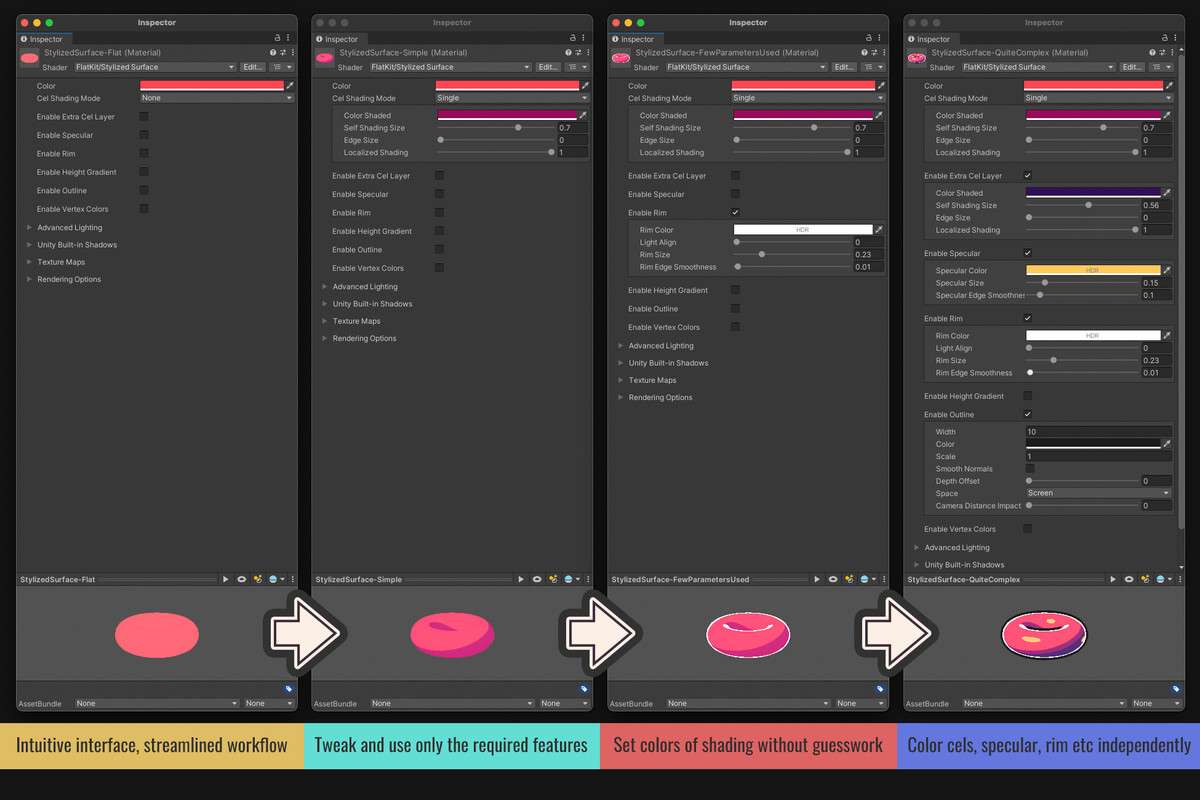Open Cel Shading Mode dropdown in StylizedSurface-FewParametersUsed
Screen dimensions: 1200x800
[809, 98]
